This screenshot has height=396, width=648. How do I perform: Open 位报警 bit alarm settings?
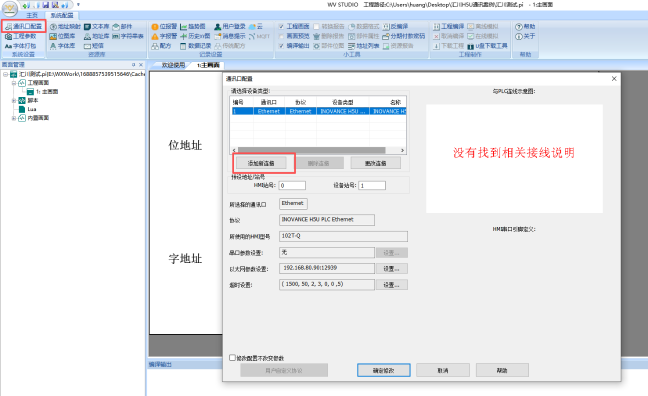(x=164, y=26)
